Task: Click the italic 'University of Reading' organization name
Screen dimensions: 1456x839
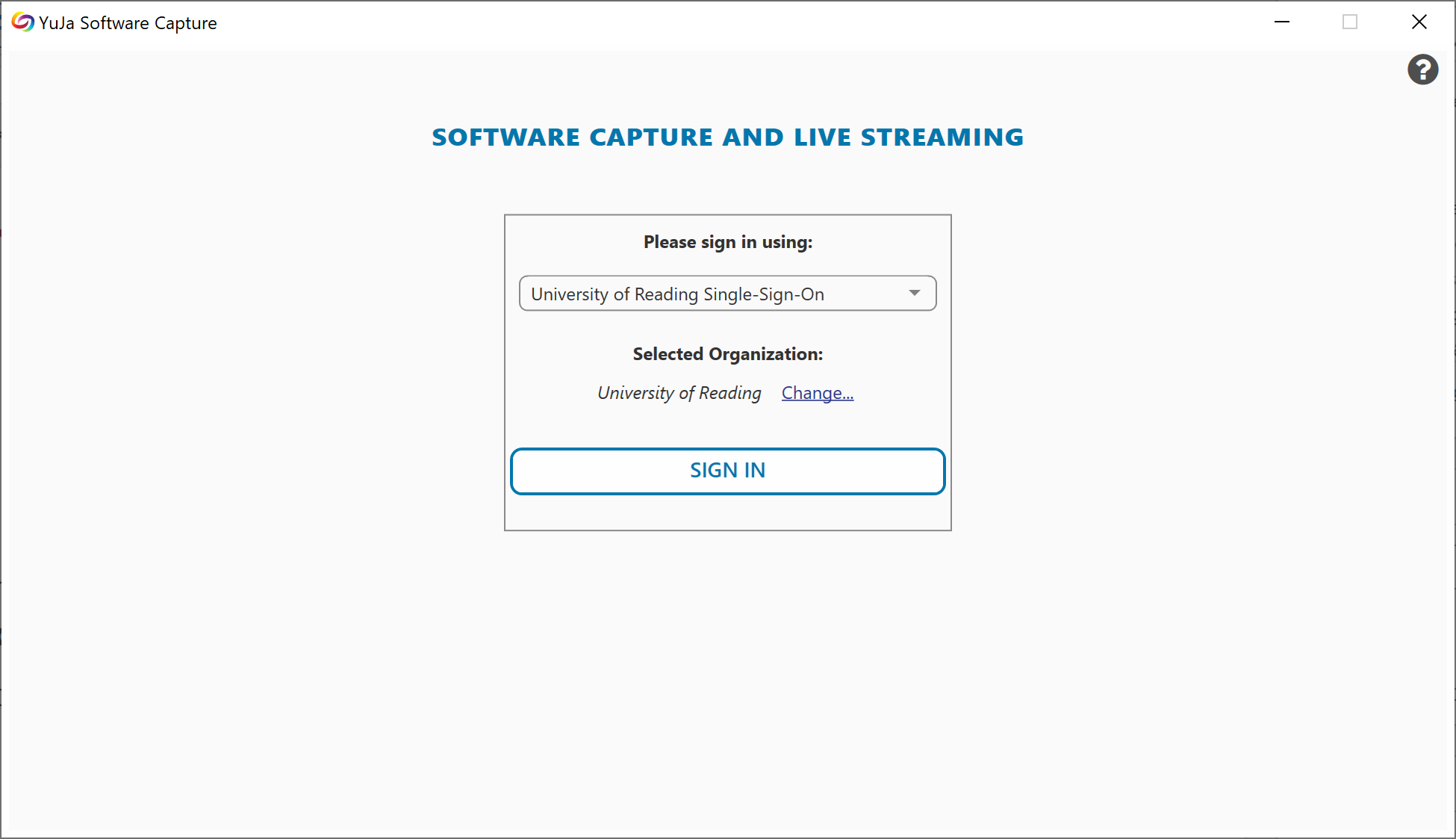Action: click(679, 393)
